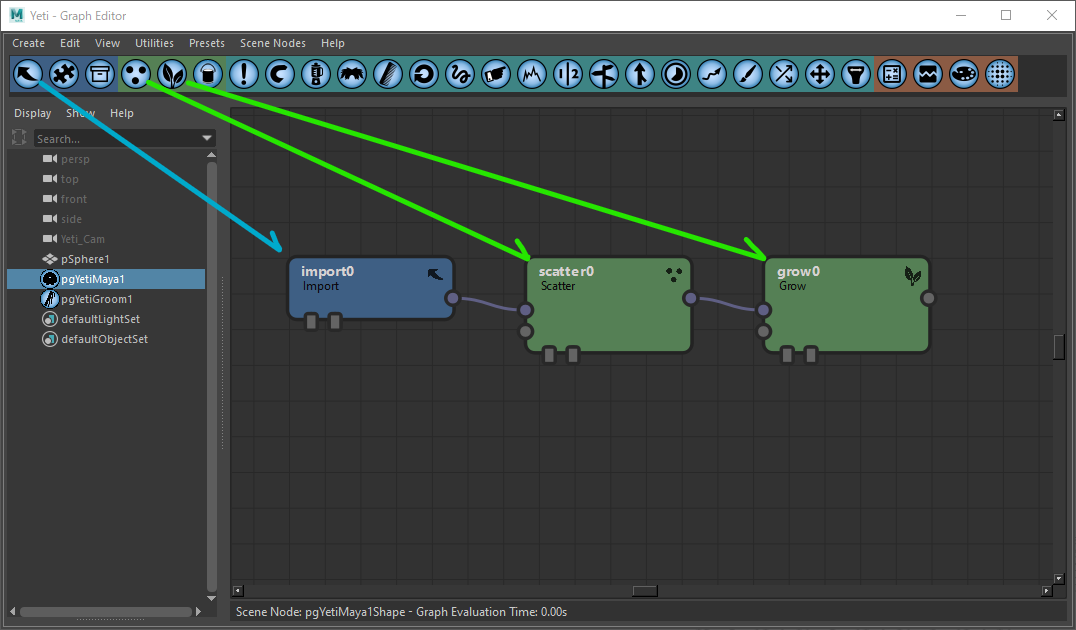Select the import0 node in graph
The height and width of the screenshot is (630, 1076).
(x=371, y=288)
